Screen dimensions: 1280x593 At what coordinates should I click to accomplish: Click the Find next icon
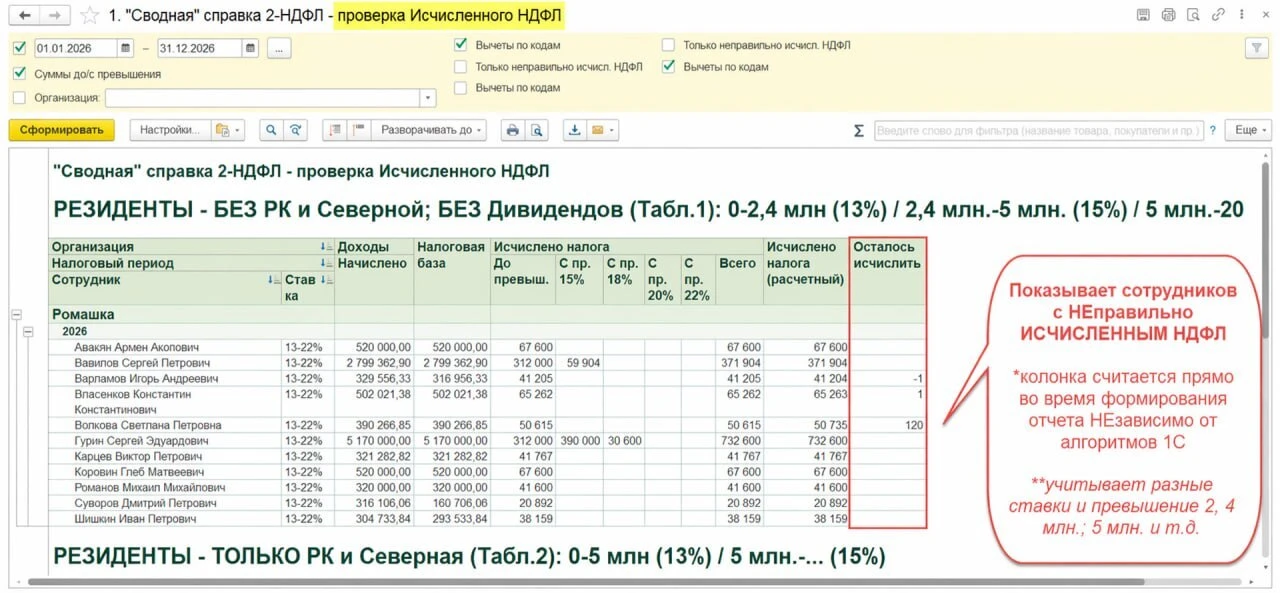pyautogui.click(x=295, y=130)
